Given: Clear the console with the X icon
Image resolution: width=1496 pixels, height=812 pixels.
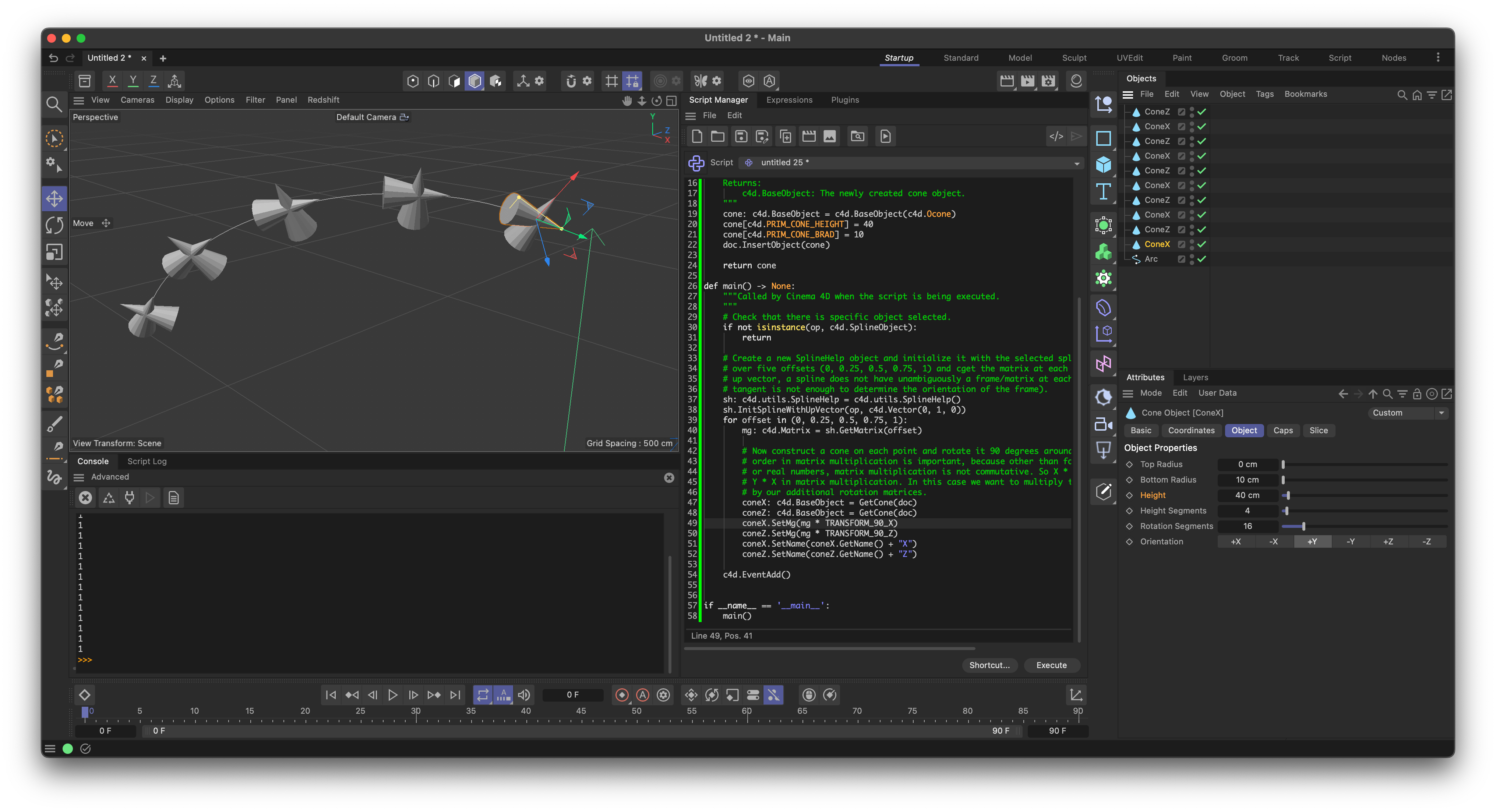Looking at the screenshot, I should [x=85, y=498].
